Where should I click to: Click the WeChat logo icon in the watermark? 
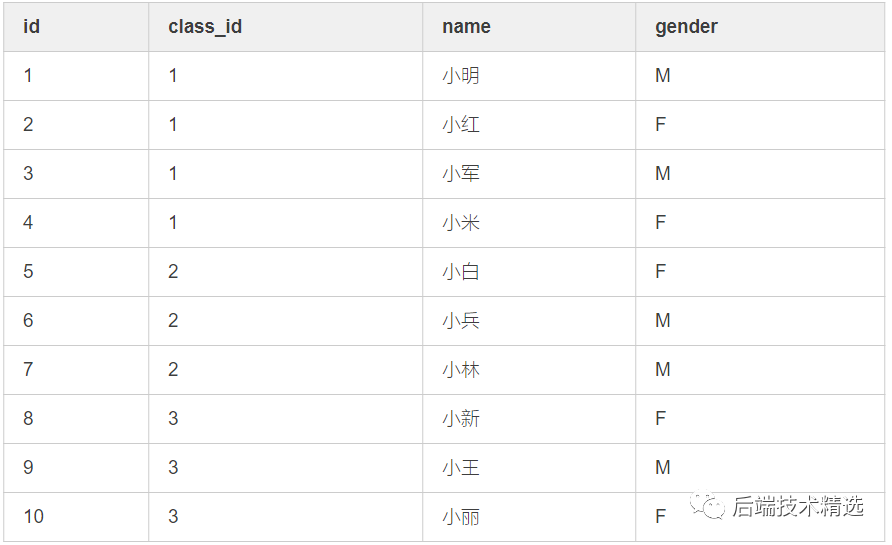(x=708, y=506)
